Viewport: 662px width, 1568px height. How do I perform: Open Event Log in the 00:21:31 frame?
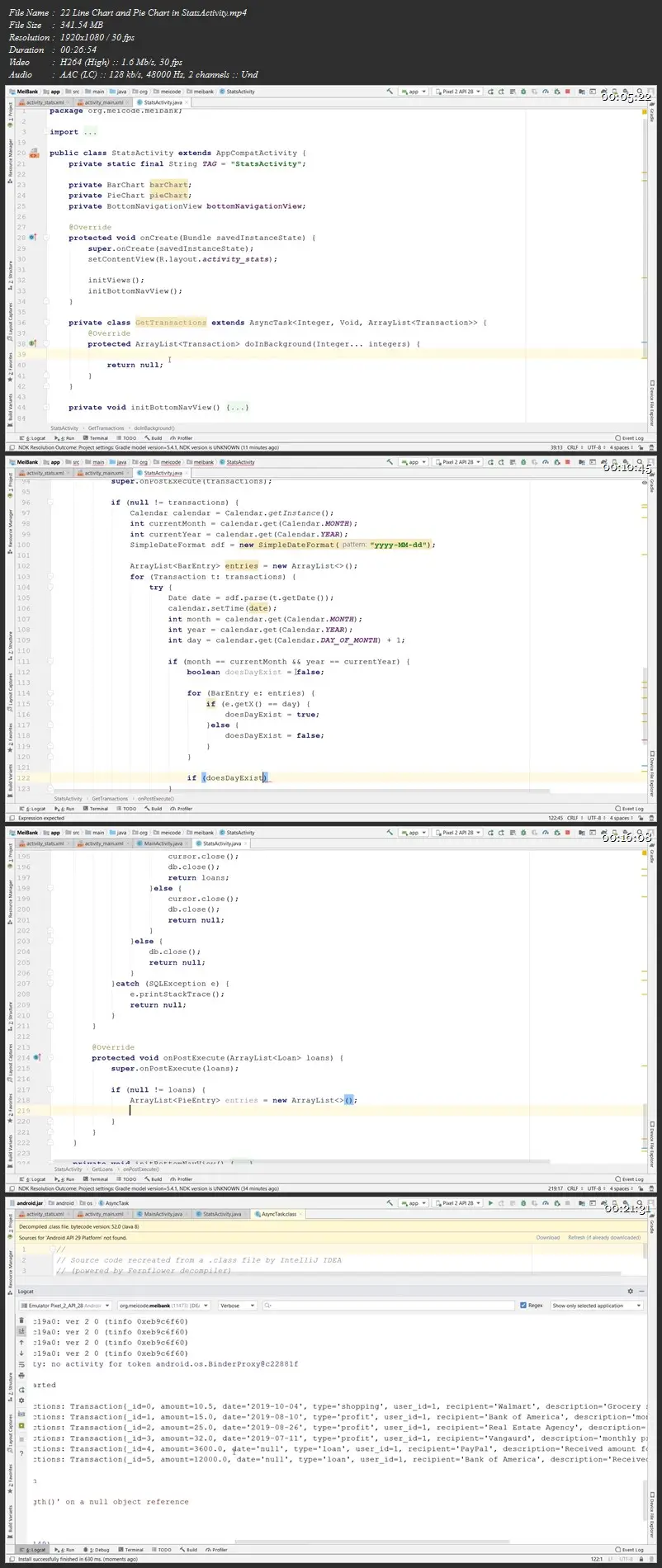point(631,1550)
